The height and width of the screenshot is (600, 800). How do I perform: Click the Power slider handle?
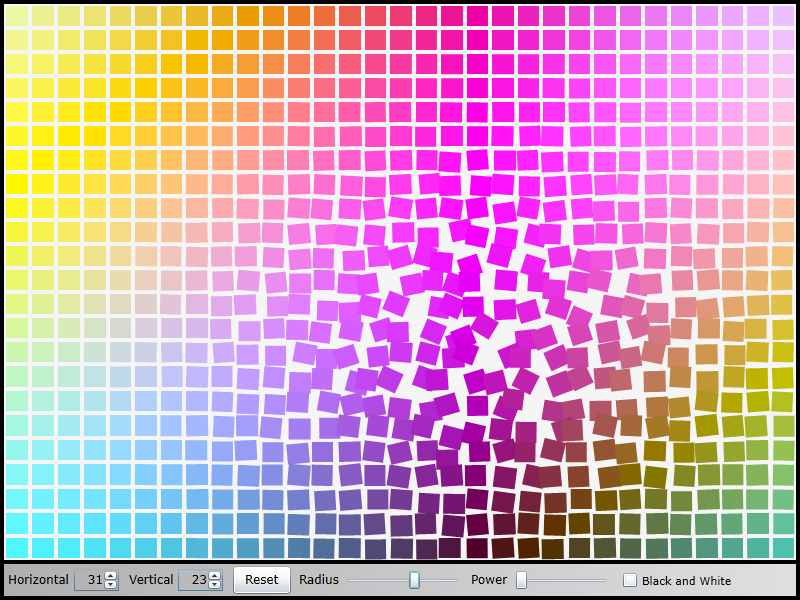click(x=521, y=580)
